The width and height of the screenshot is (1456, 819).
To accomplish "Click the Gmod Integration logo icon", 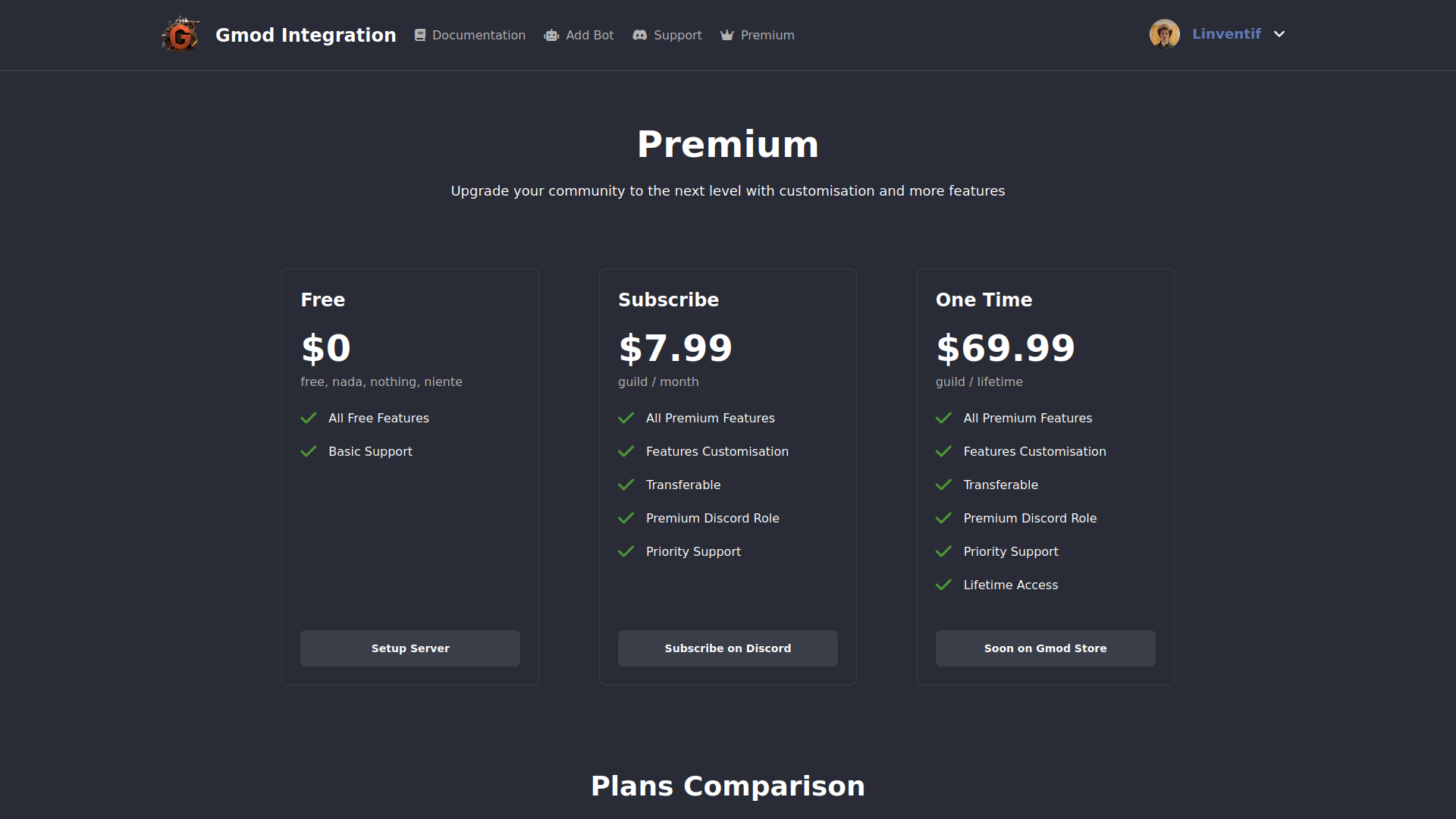I will [180, 35].
